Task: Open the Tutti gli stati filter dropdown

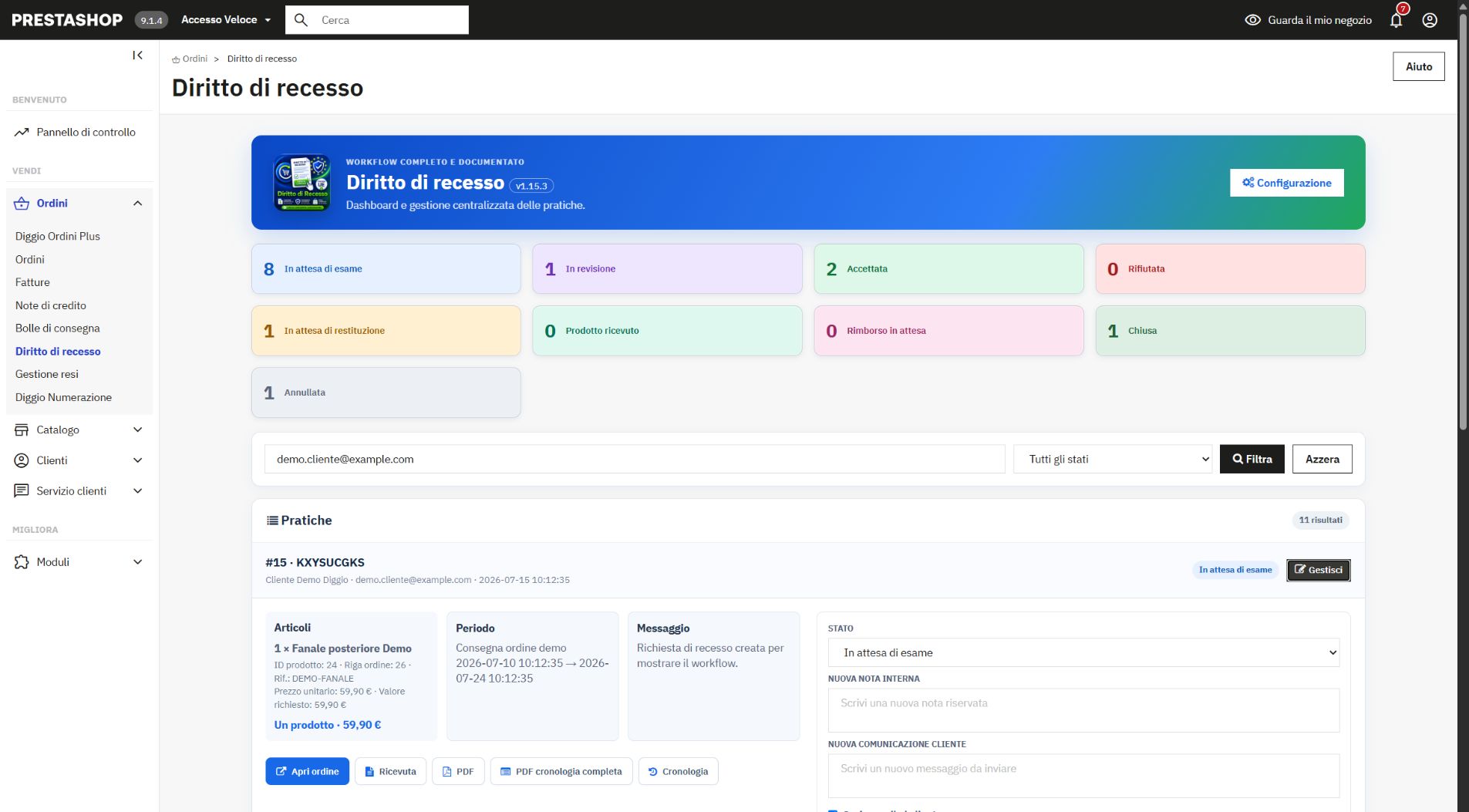Action: coord(1113,459)
